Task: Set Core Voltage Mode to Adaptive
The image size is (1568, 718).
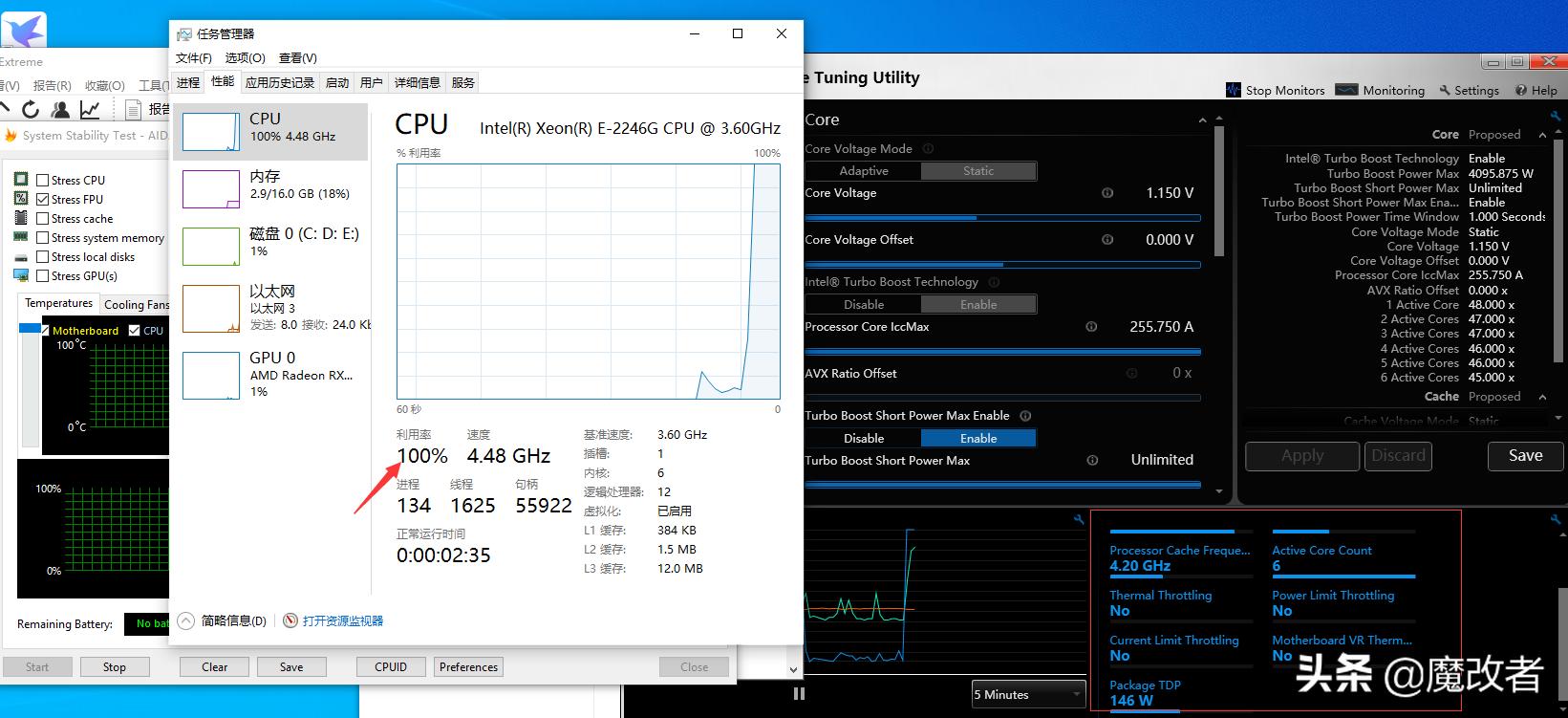Action: coord(863,171)
